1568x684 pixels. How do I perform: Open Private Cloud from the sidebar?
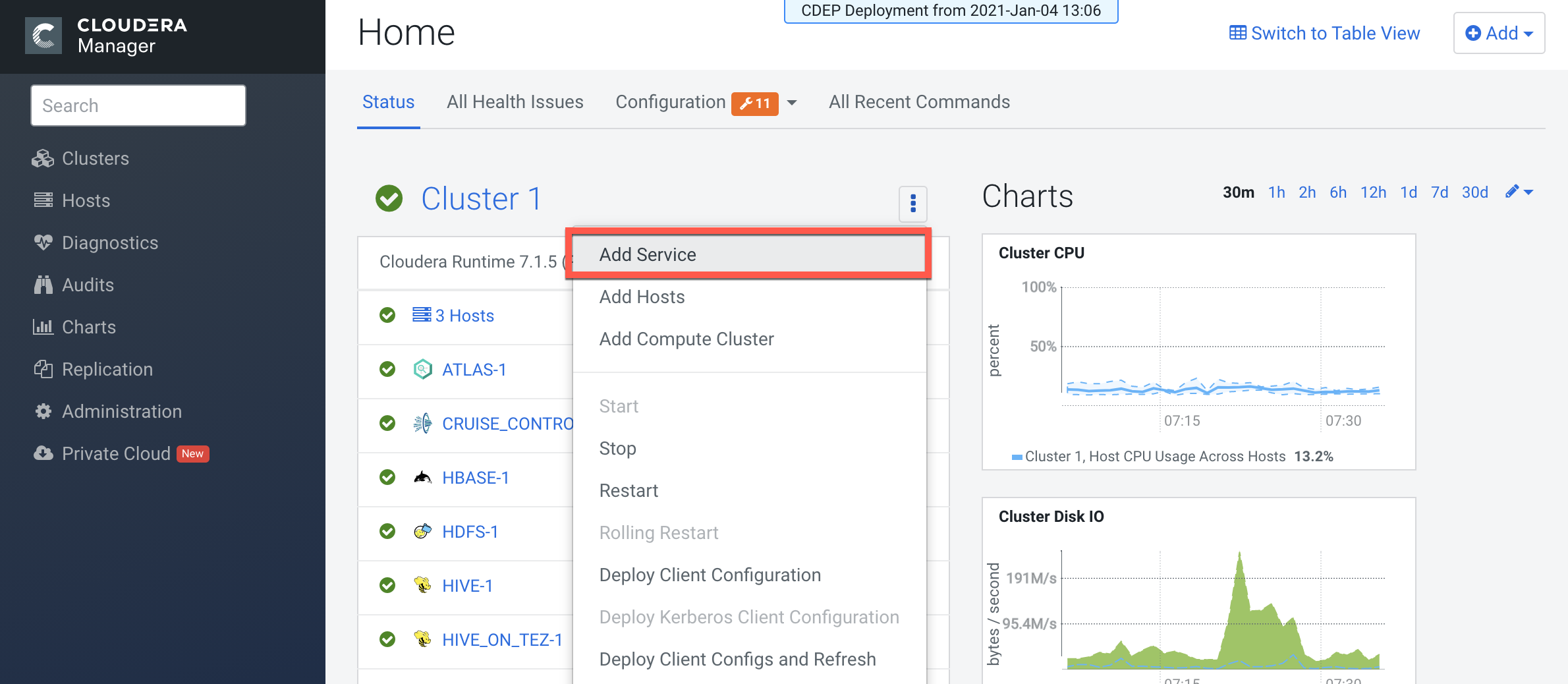[x=121, y=453]
